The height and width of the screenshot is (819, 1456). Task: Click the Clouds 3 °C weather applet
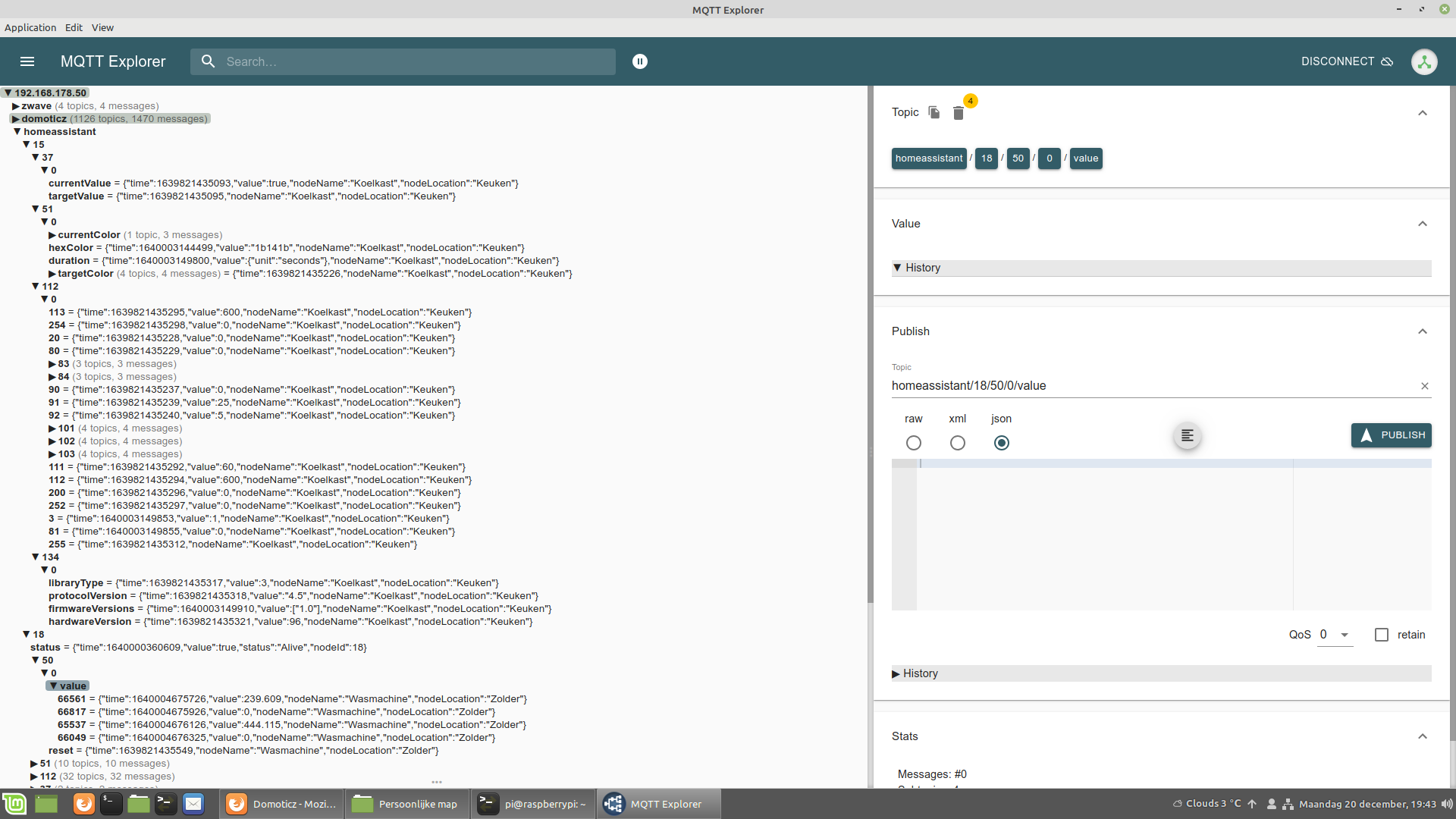click(x=1207, y=804)
